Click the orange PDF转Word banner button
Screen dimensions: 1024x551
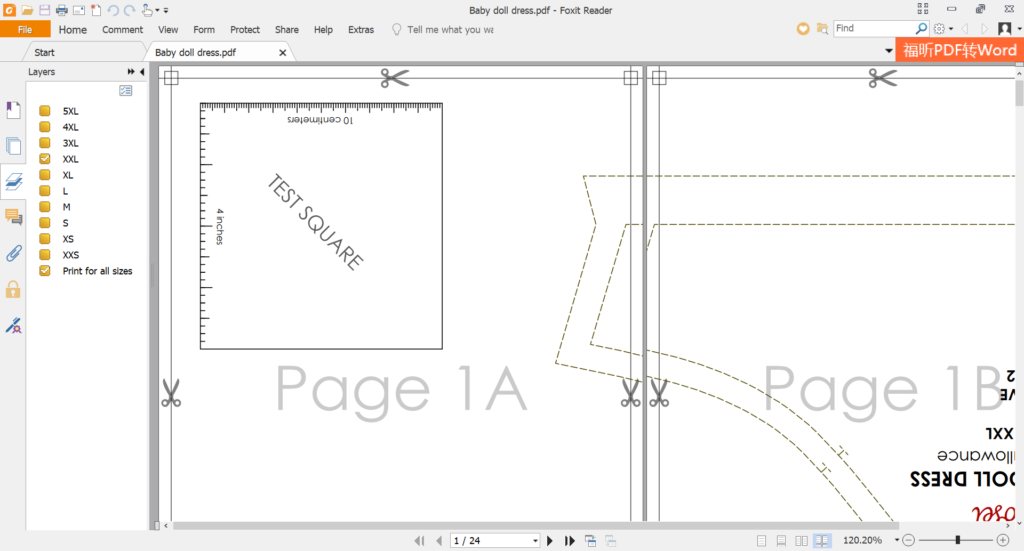click(x=958, y=50)
